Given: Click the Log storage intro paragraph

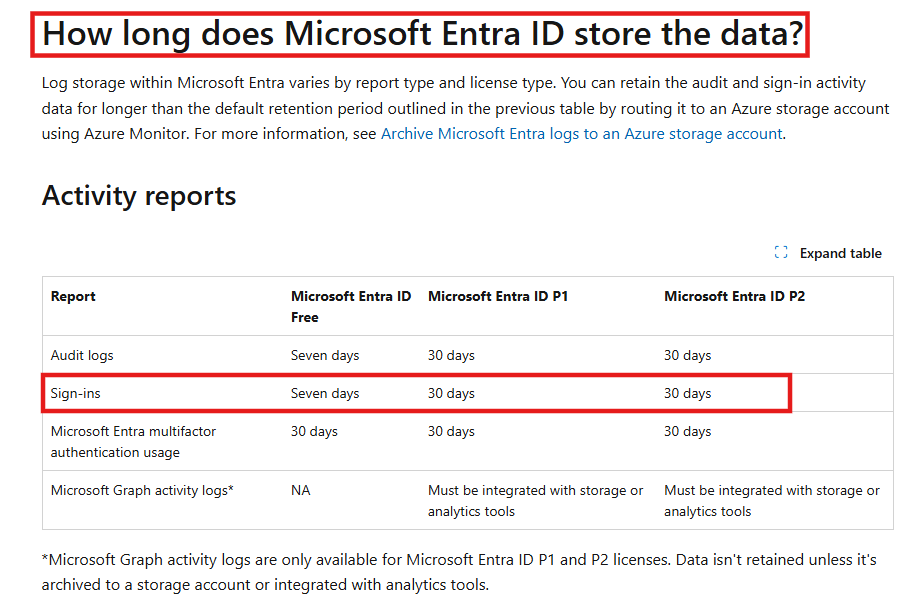Looking at the screenshot, I should [x=465, y=109].
